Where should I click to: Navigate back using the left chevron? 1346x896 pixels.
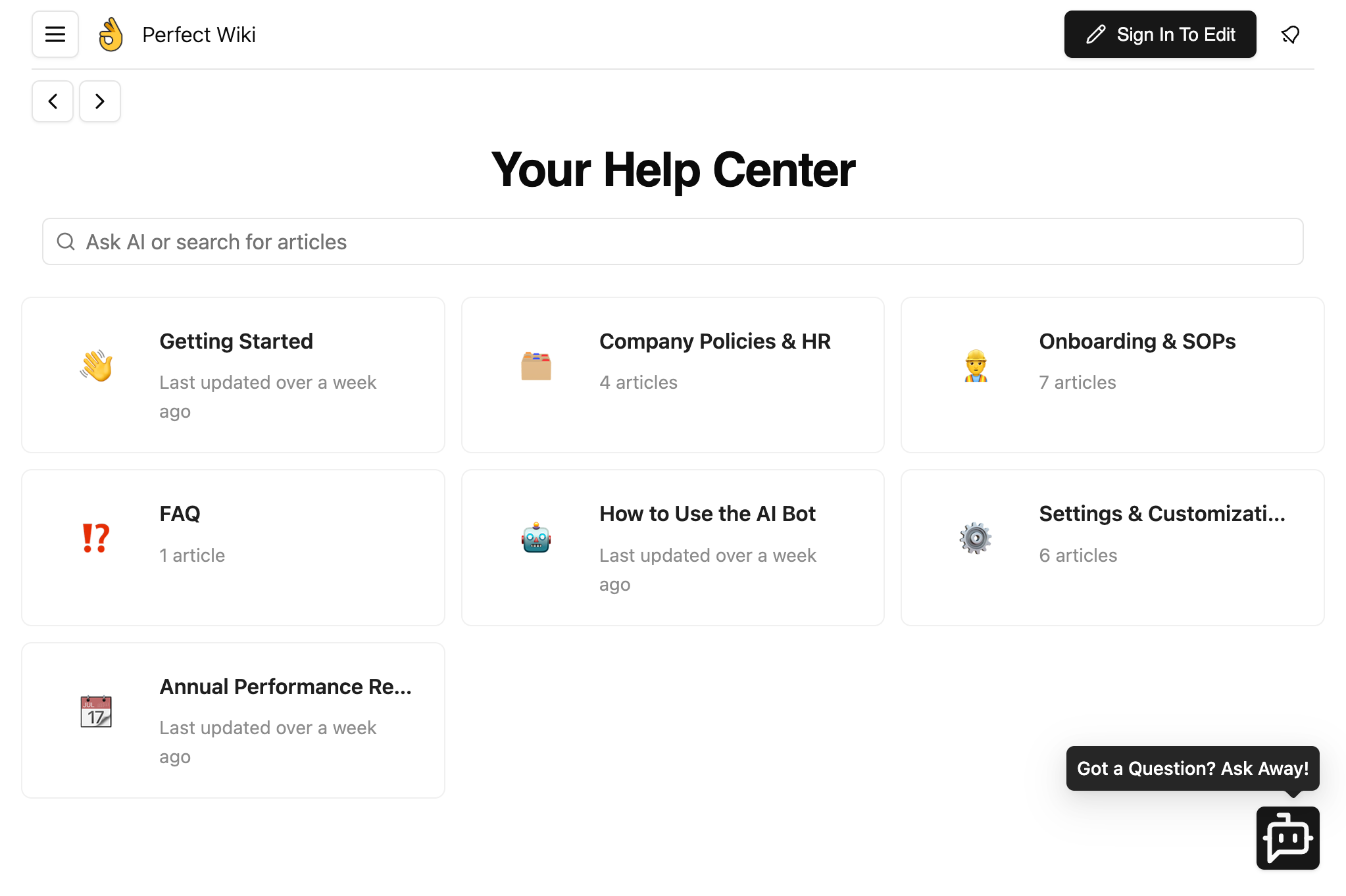pos(52,101)
